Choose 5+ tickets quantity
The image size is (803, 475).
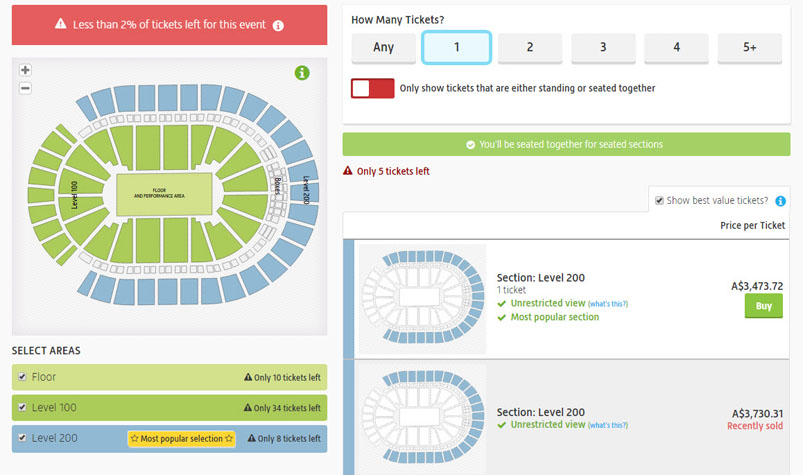[750, 48]
